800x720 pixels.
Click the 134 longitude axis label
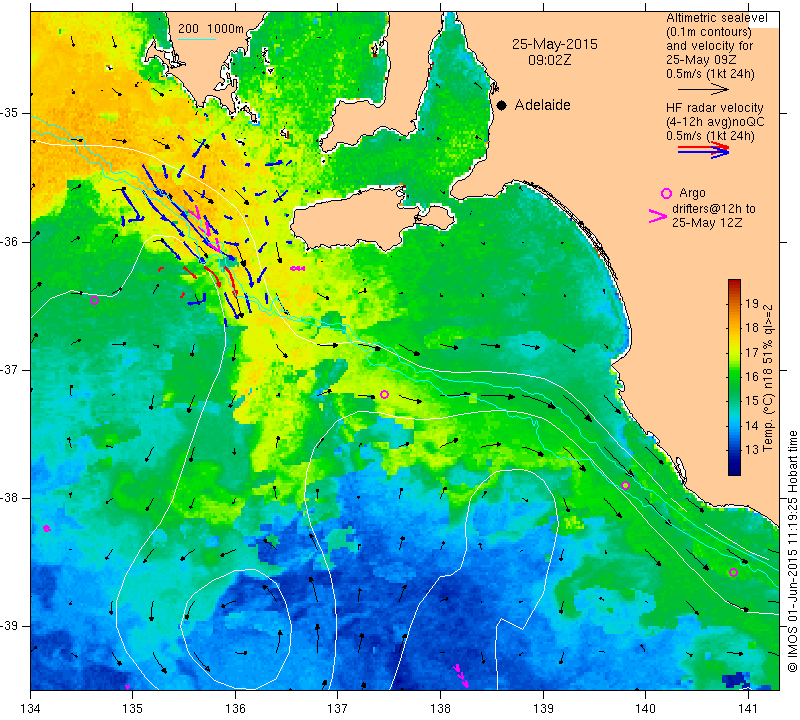(x=31, y=709)
